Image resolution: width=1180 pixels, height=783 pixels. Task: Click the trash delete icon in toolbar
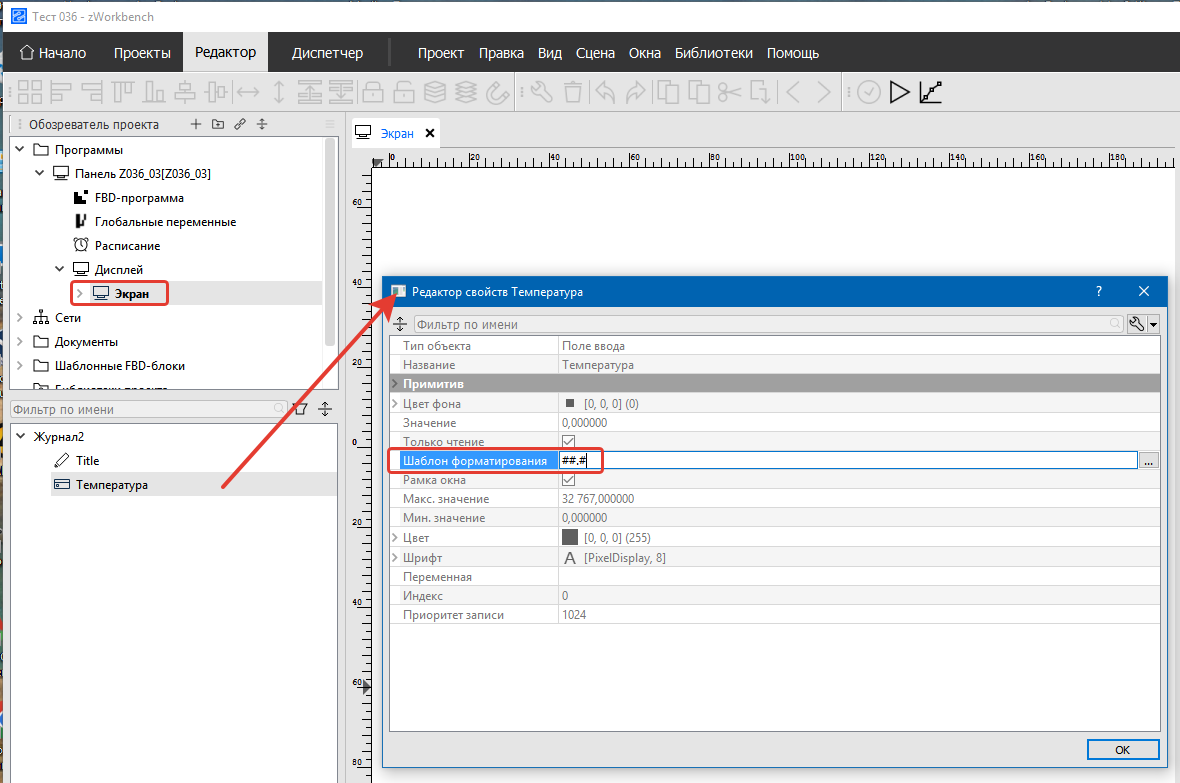(x=573, y=93)
